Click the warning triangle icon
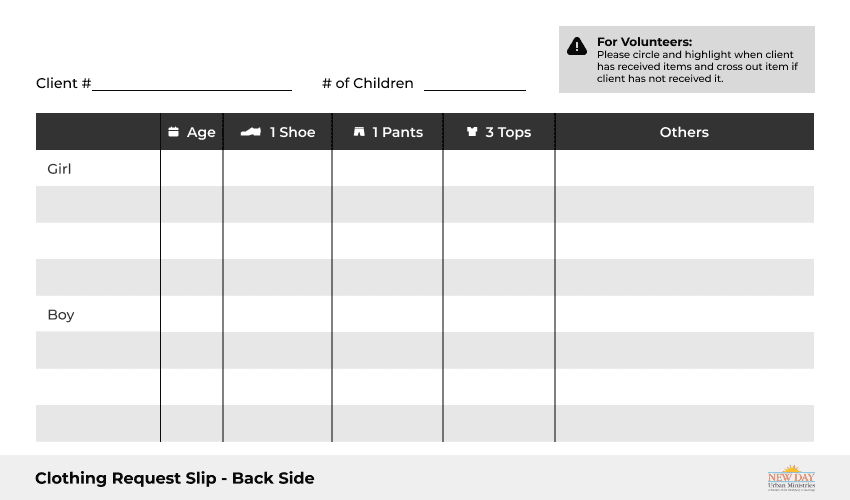This screenshot has height=500, width=850. pos(577,46)
